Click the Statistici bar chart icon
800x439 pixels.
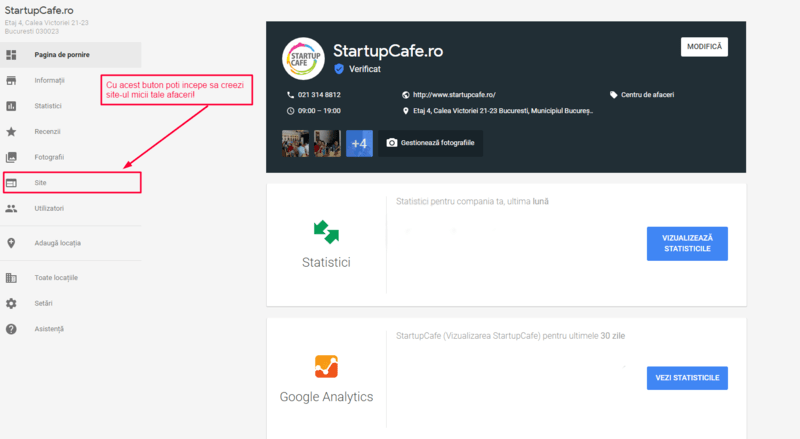pyautogui.click(x=11, y=106)
